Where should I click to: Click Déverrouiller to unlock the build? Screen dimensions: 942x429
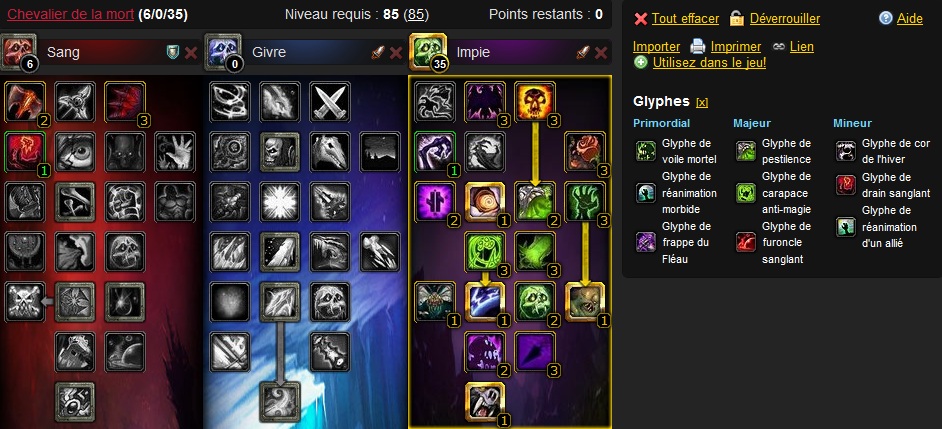785,19
